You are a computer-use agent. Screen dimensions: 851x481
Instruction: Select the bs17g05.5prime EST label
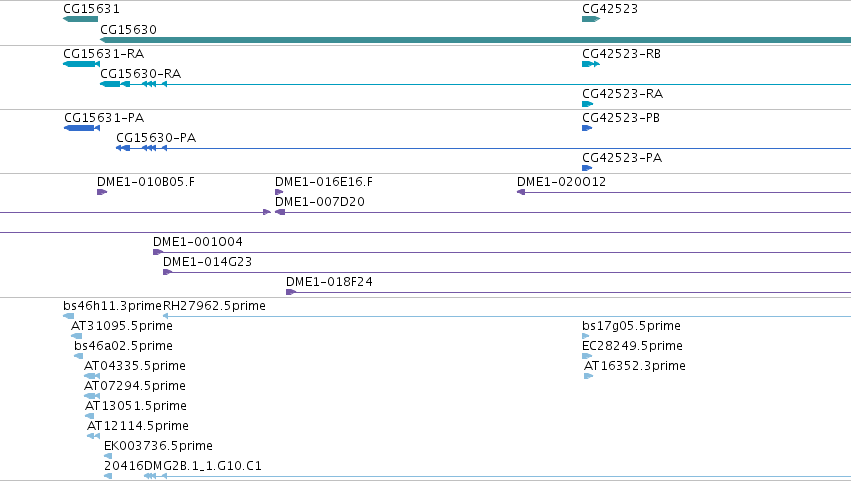point(632,326)
